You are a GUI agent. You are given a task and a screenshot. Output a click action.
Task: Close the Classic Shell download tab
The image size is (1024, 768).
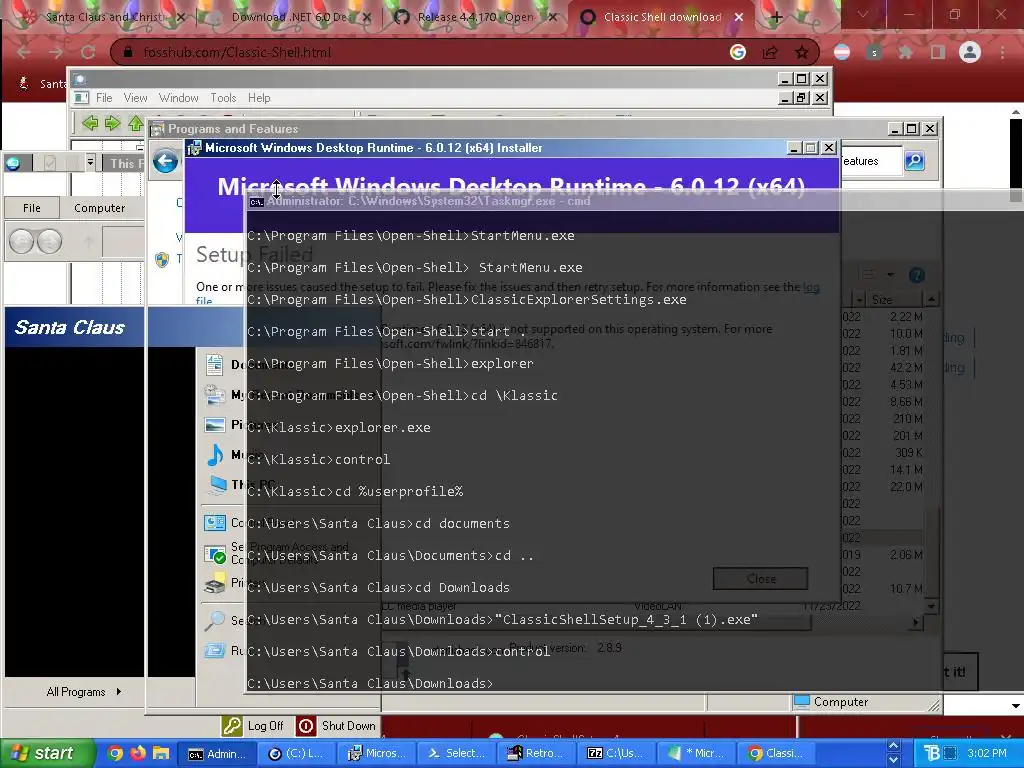coord(739,17)
